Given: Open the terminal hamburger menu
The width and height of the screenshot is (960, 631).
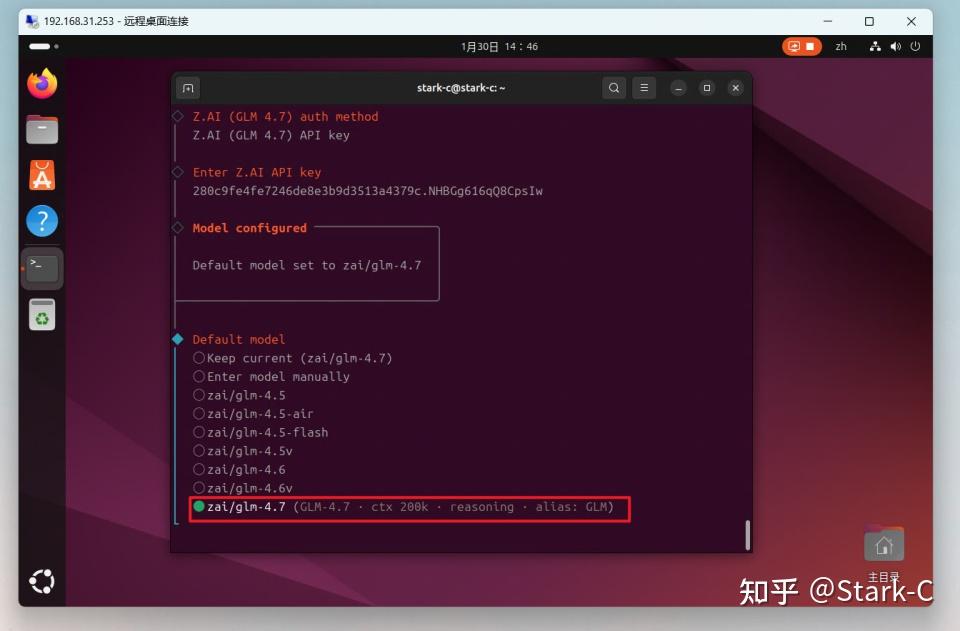Looking at the screenshot, I should [644, 88].
